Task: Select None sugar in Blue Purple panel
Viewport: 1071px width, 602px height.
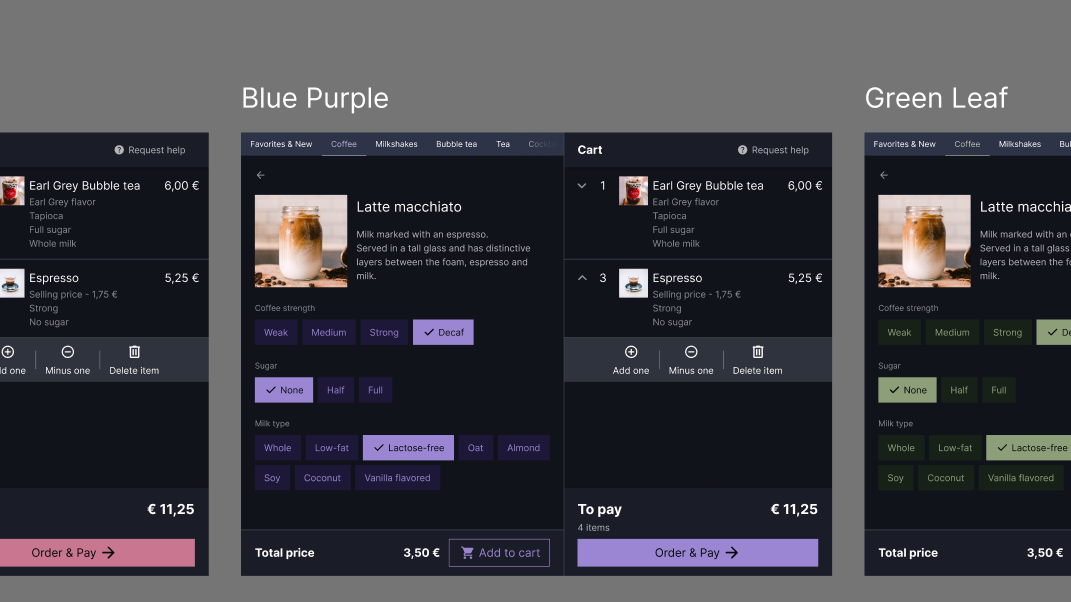Action: pos(284,390)
